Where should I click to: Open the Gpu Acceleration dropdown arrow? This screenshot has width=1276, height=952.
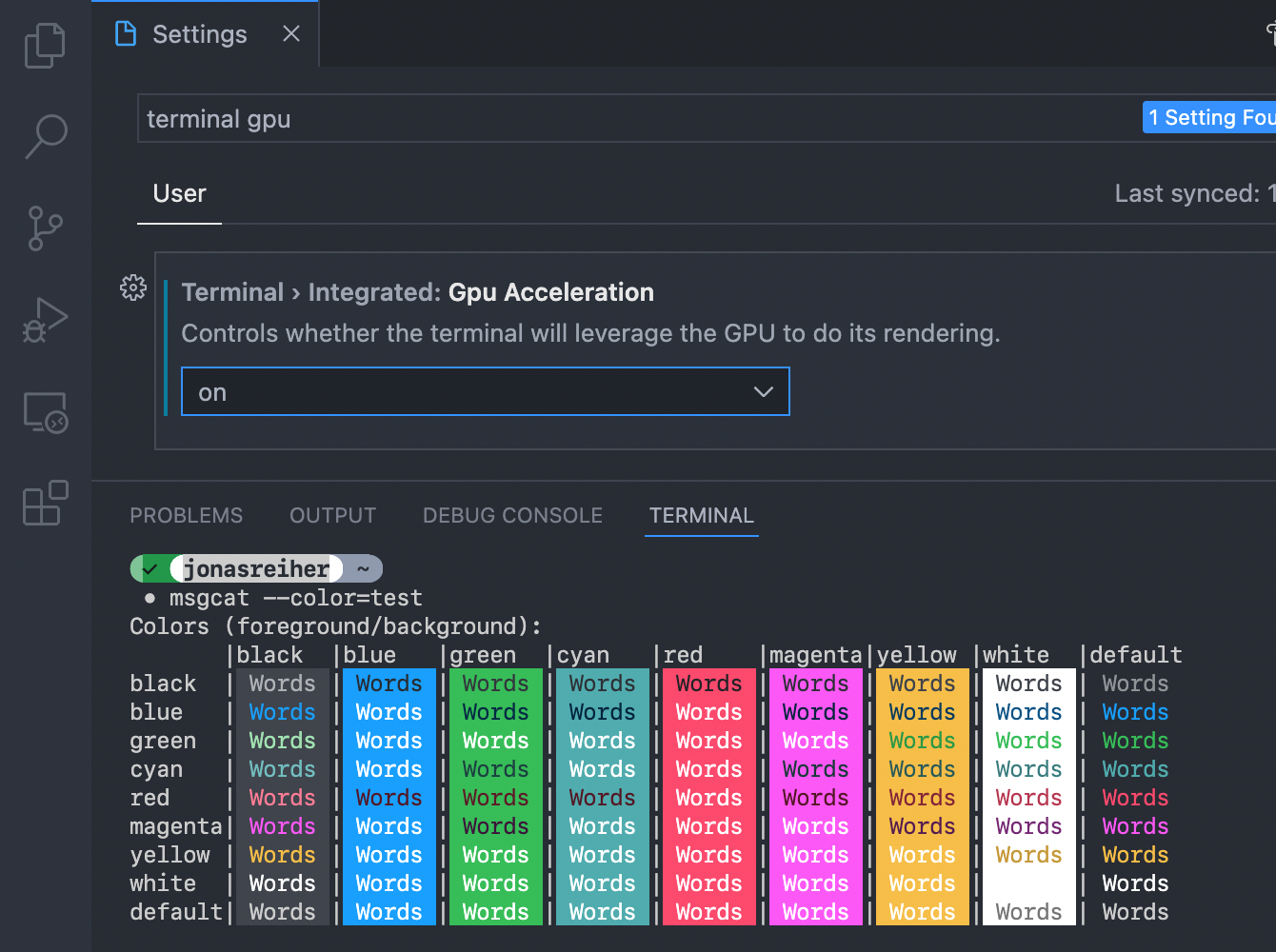(x=763, y=391)
